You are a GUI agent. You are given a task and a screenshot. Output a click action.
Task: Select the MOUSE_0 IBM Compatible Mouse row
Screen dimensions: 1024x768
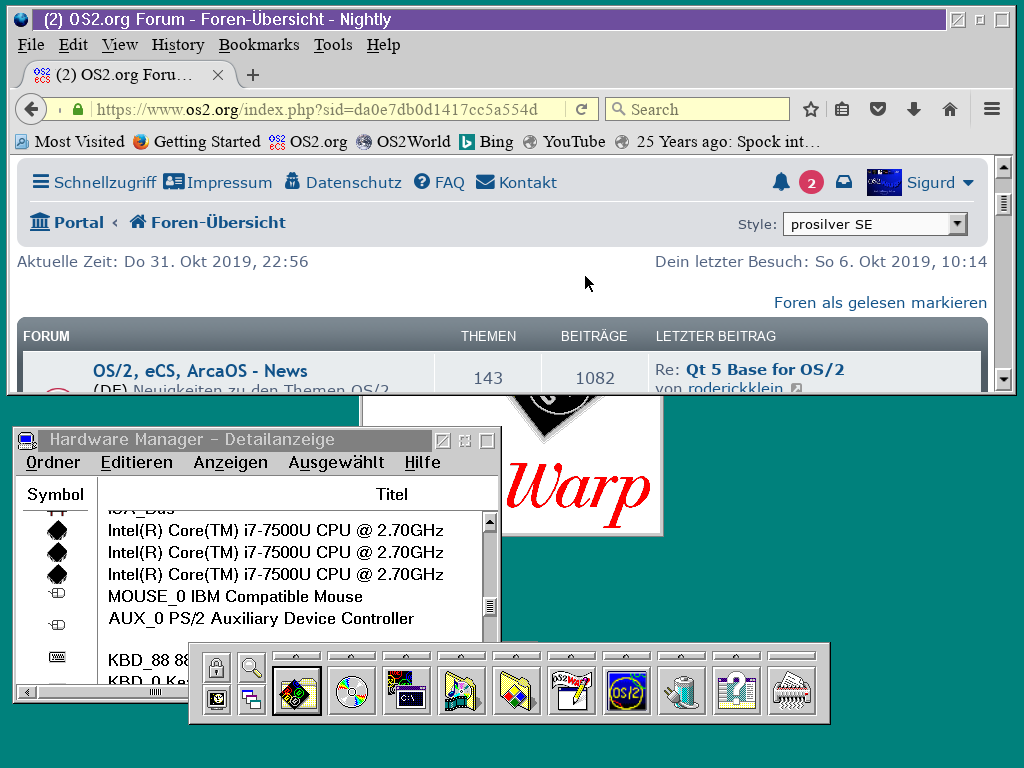point(235,596)
